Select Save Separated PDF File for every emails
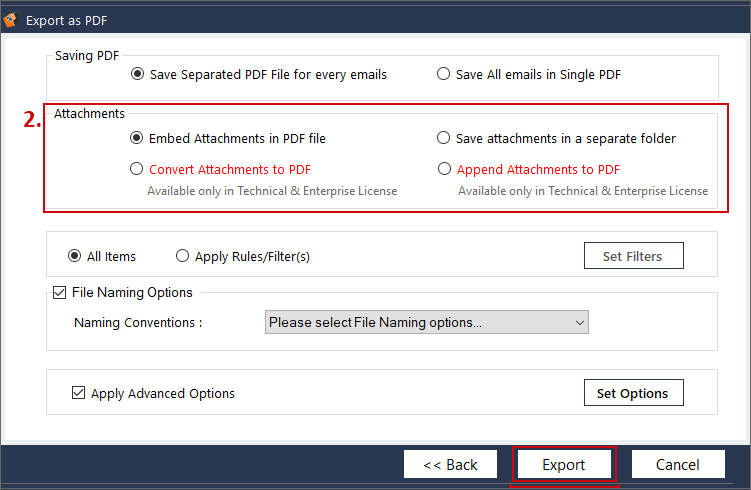 pos(137,74)
